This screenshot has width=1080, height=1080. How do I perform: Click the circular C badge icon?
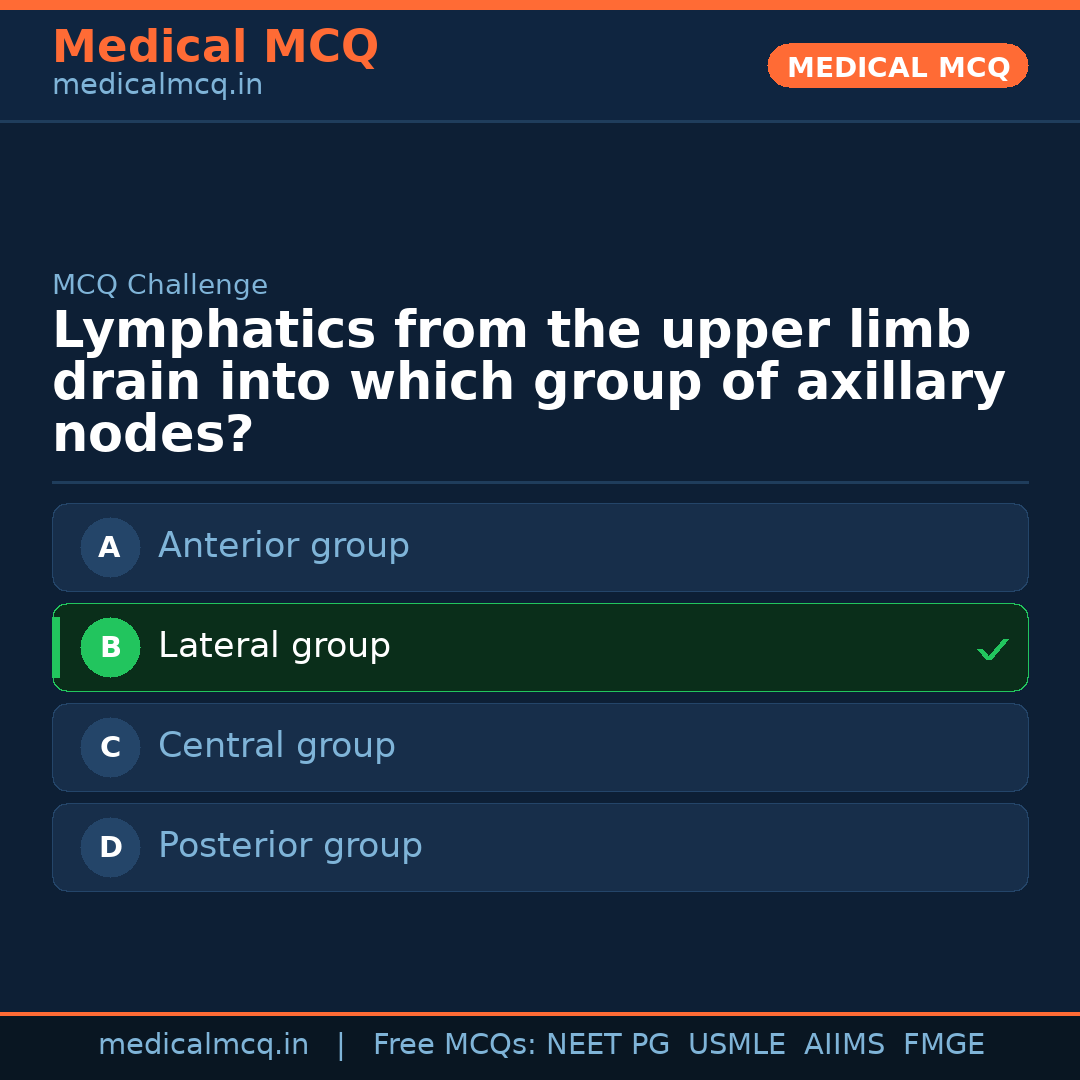pos(110,747)
